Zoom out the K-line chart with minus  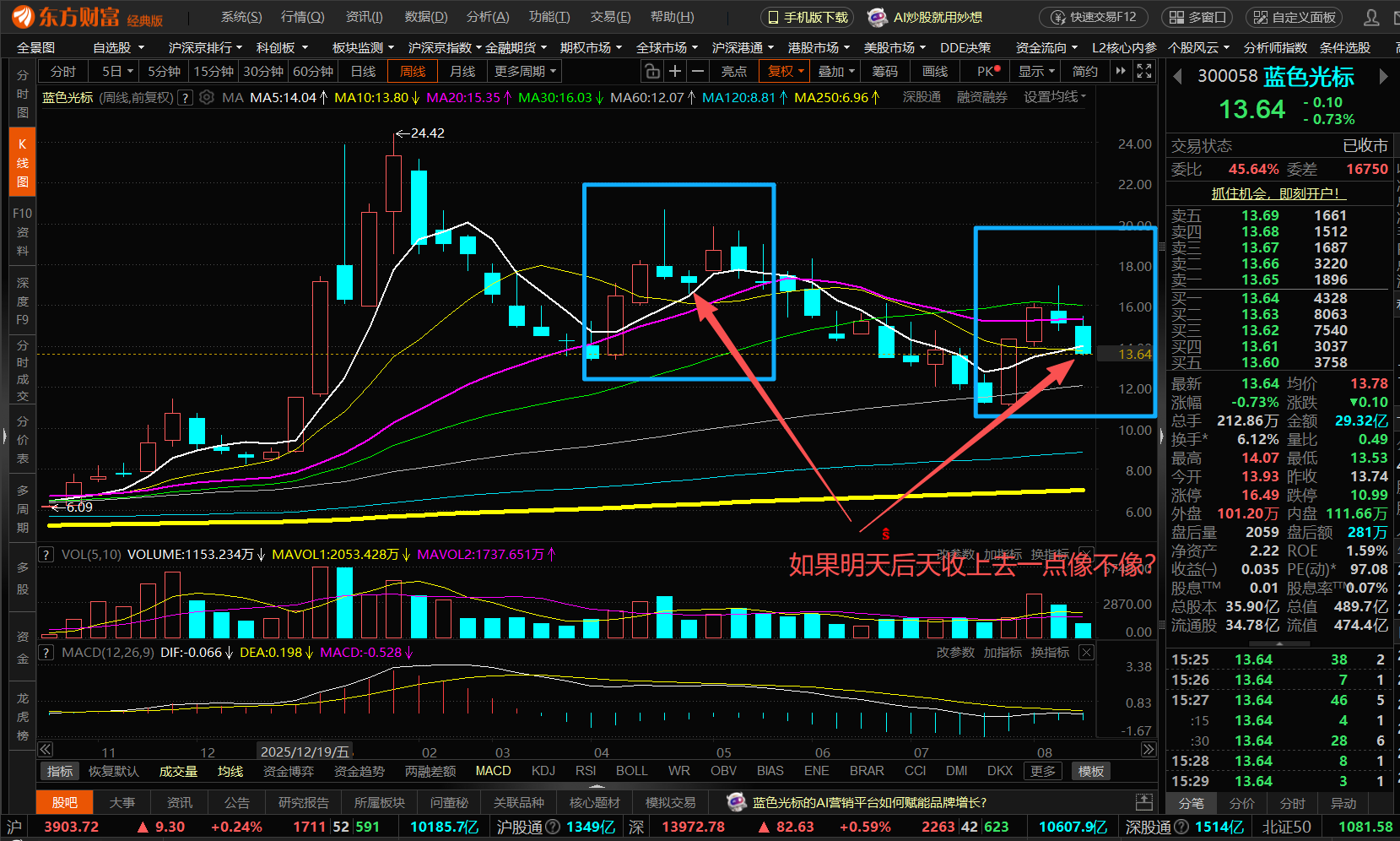pos(698,72)
